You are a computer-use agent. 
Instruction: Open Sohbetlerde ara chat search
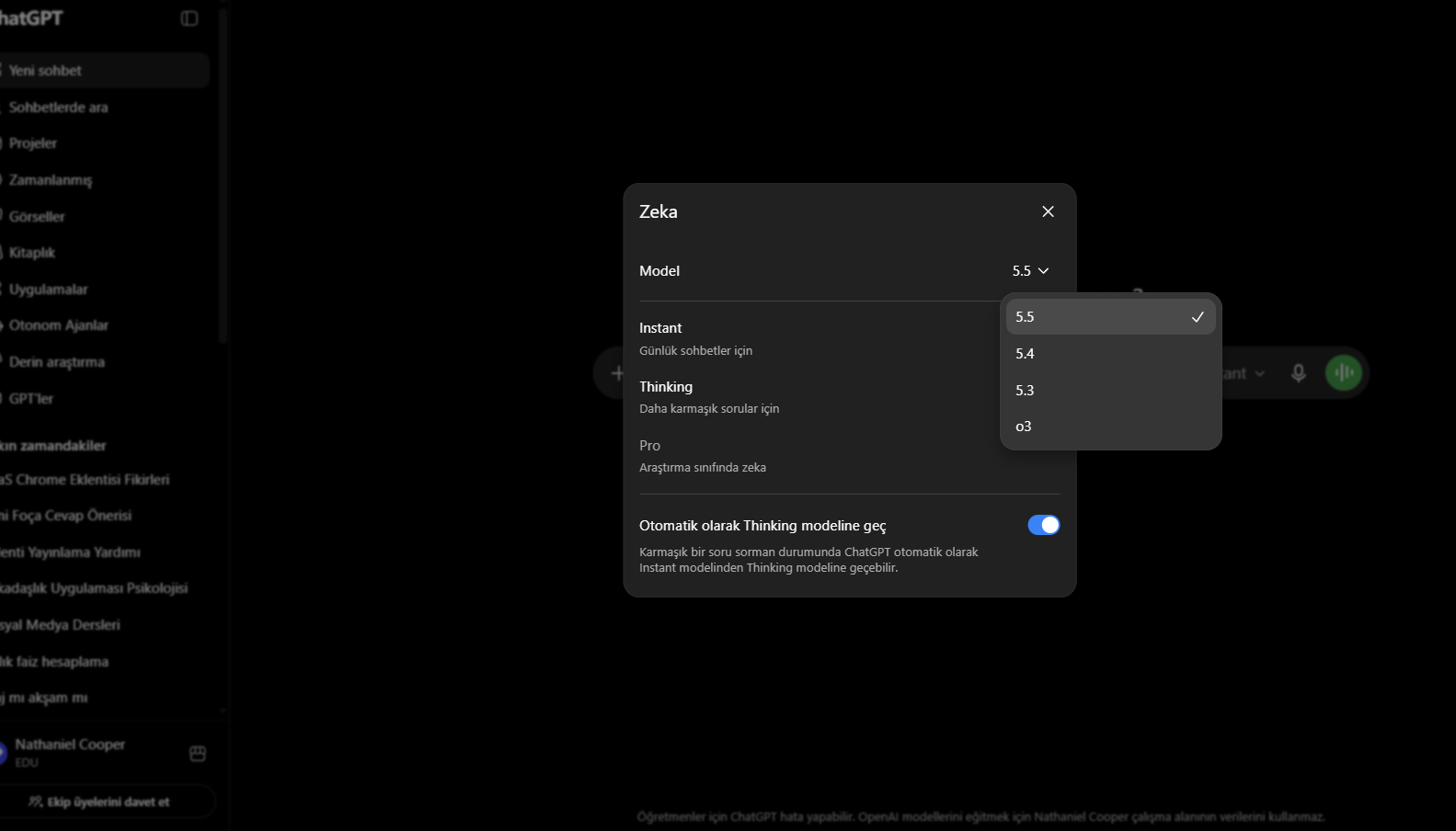pyautogui.click(x=105, y=108)
